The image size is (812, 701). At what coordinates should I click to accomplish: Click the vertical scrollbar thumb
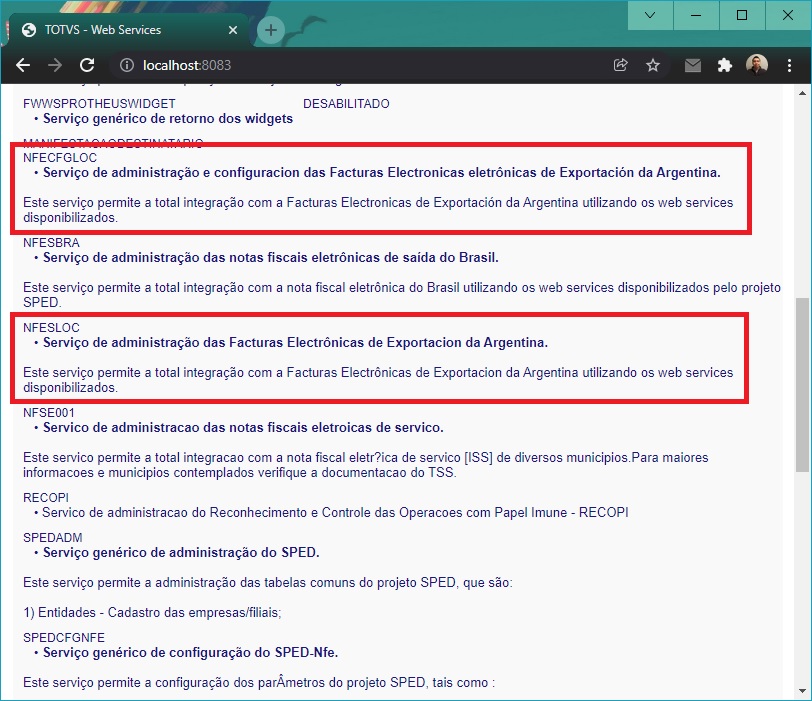coord(803,385)
